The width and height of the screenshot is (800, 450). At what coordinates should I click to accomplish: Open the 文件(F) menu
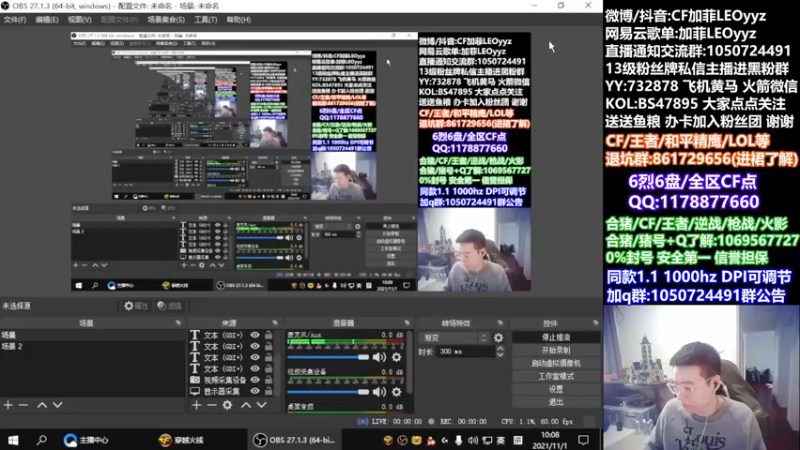[x=15, y=19]
